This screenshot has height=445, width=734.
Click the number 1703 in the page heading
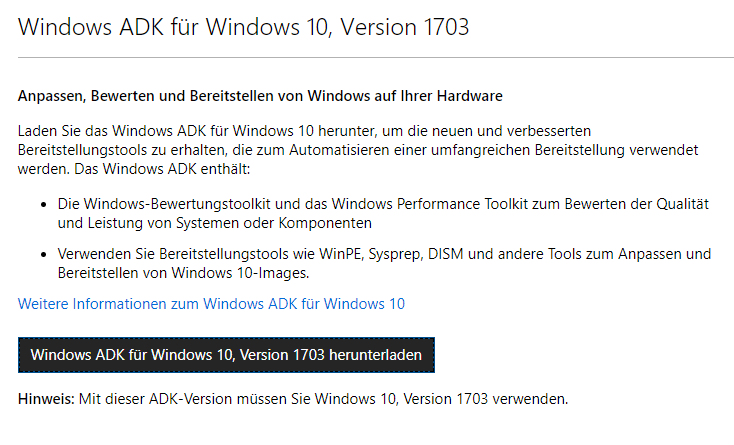[446, 27]
